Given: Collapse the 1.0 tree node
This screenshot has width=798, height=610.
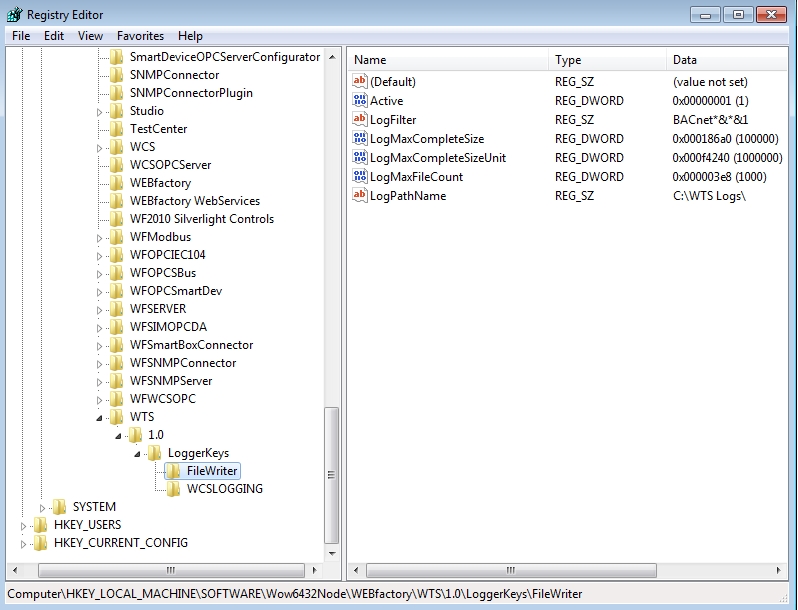Looking at the screenshot, I should pyautogui.click(x=119, y=436).
